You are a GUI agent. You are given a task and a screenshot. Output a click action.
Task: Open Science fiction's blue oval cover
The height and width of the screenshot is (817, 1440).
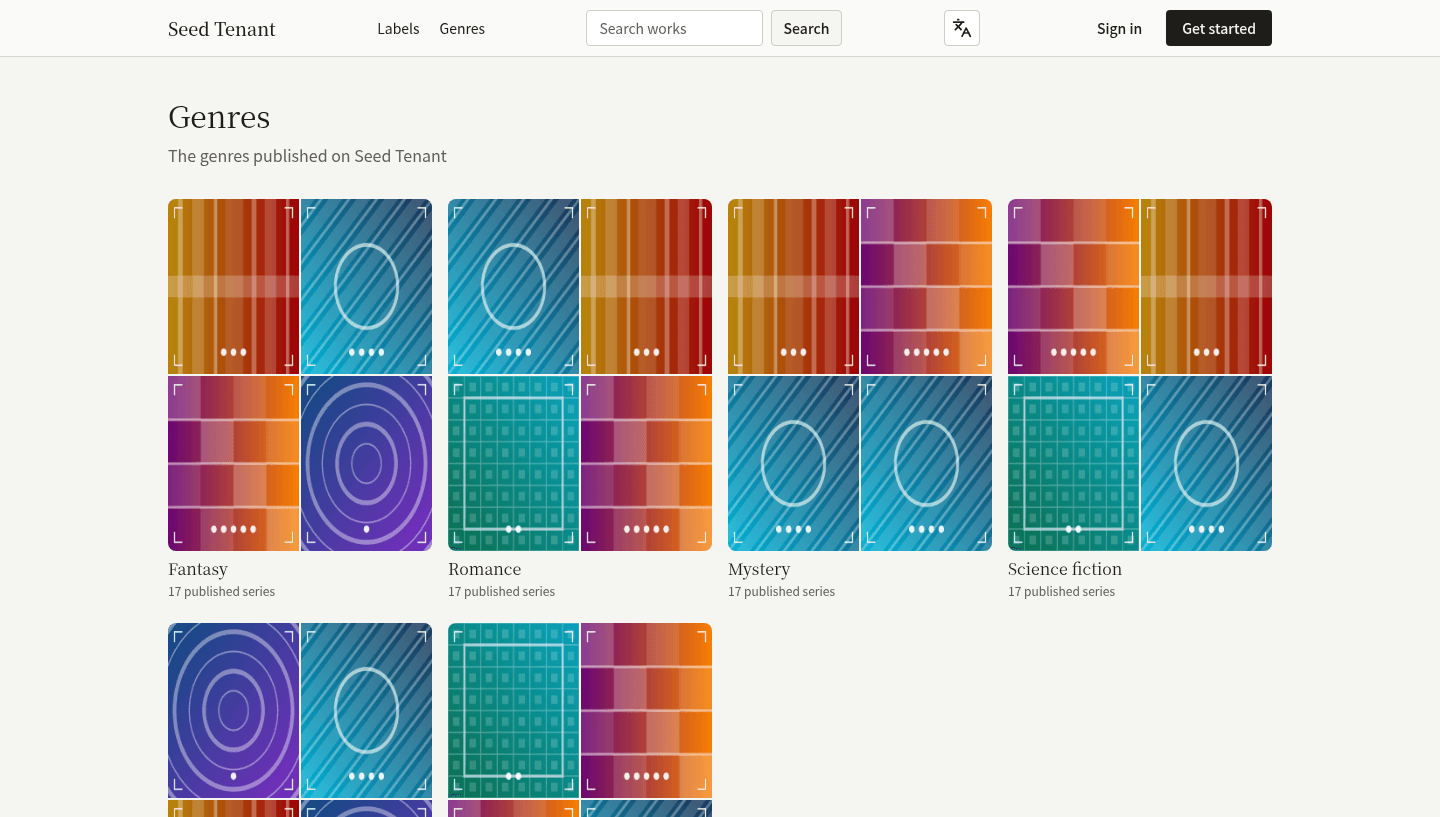[x=1206, y=463]
